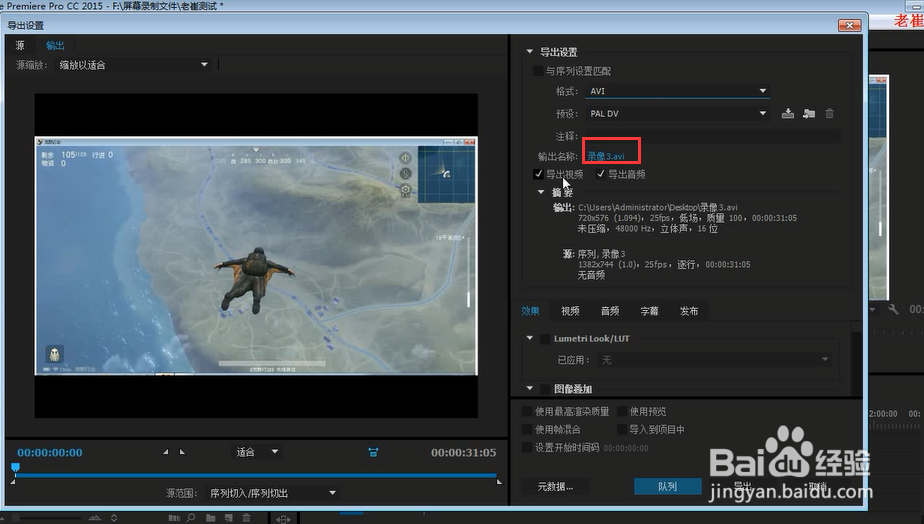Screen dimensions: 924x524
Task: Select the 发布 tab
Action: click(689, 311)
